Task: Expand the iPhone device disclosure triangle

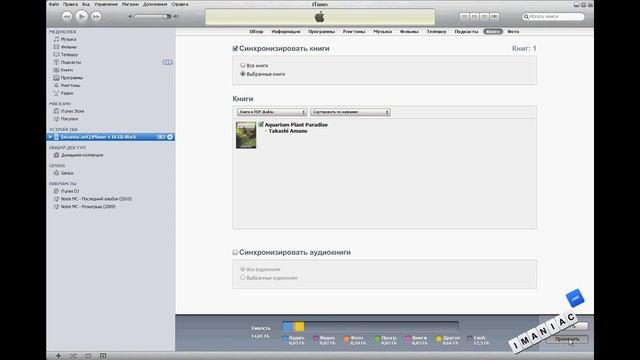Action: coord(50,137)
